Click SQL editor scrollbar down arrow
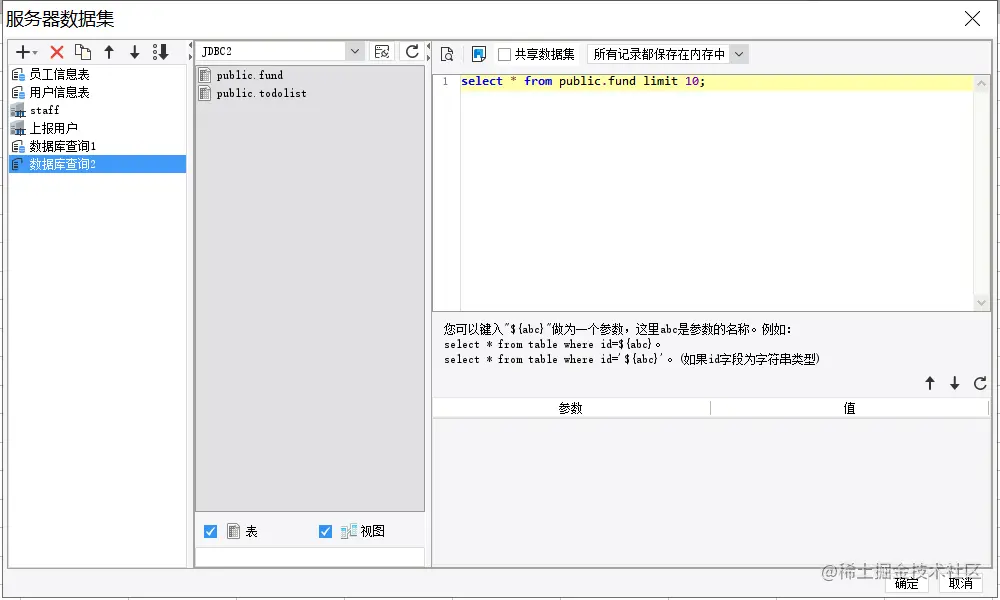1000x600 pixels. pos(982,303)
